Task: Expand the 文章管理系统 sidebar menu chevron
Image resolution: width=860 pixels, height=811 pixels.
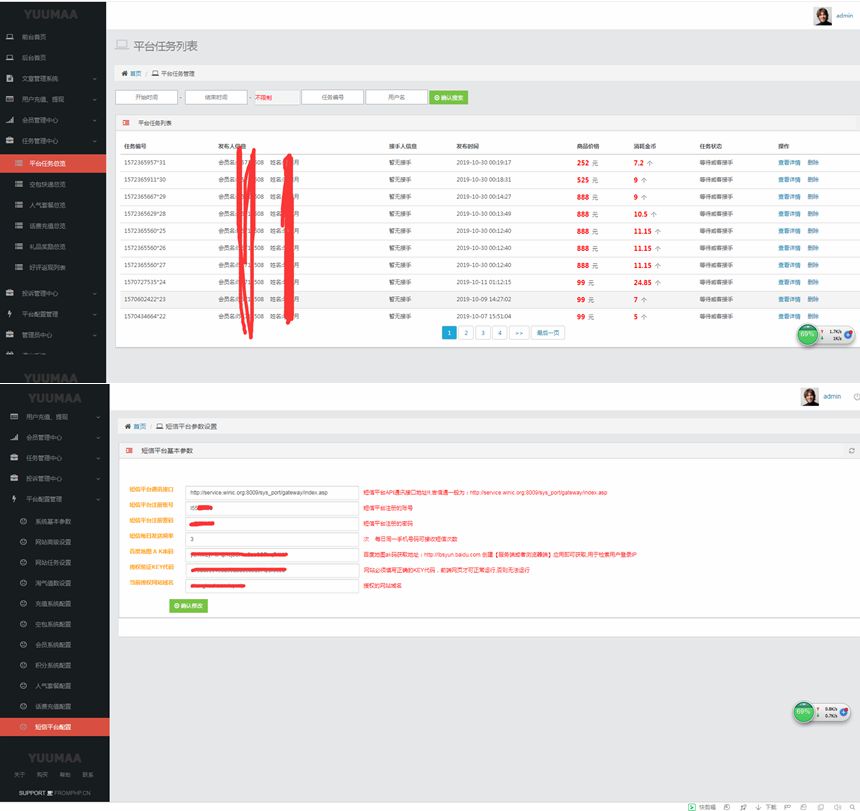Action: [97, 78]
